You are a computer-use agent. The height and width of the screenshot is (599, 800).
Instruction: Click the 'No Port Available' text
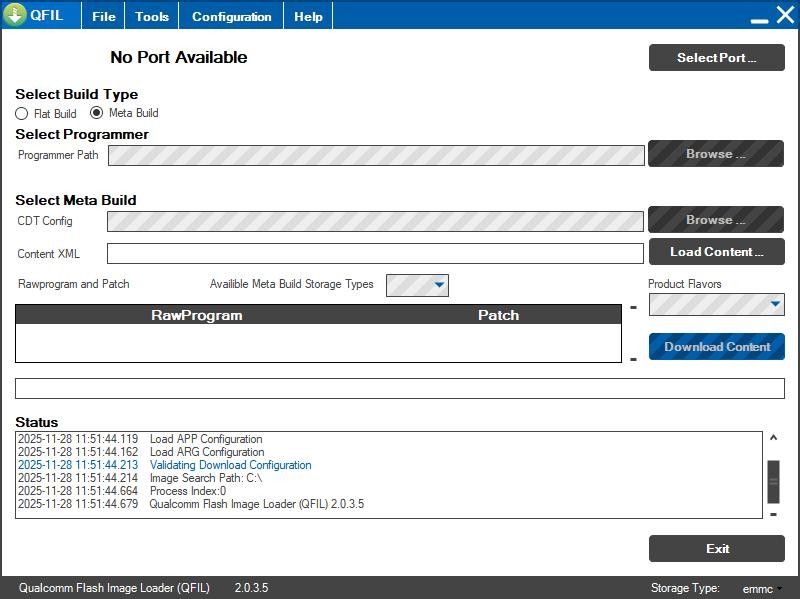tap(179, 57)
